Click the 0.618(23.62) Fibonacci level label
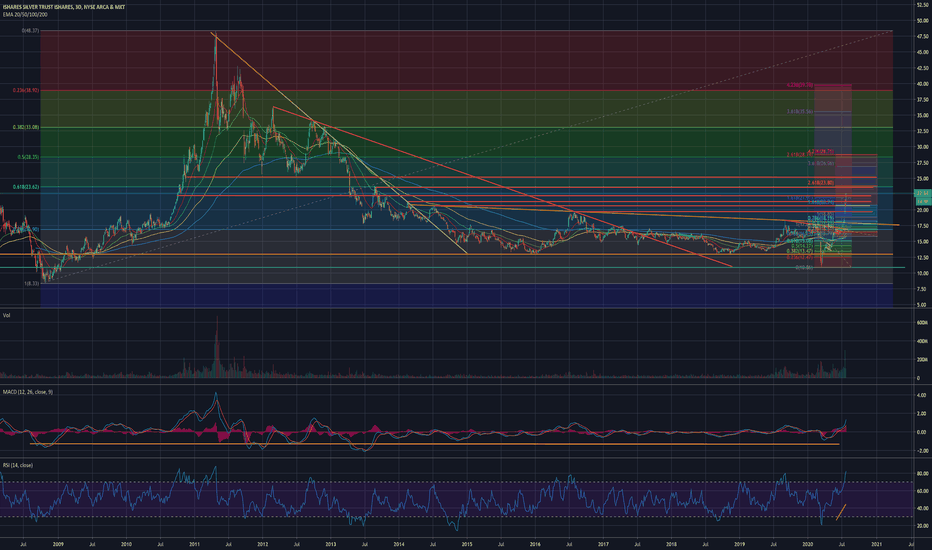The width and height of the screenshot is (932, 550). [x=26, y=187]
